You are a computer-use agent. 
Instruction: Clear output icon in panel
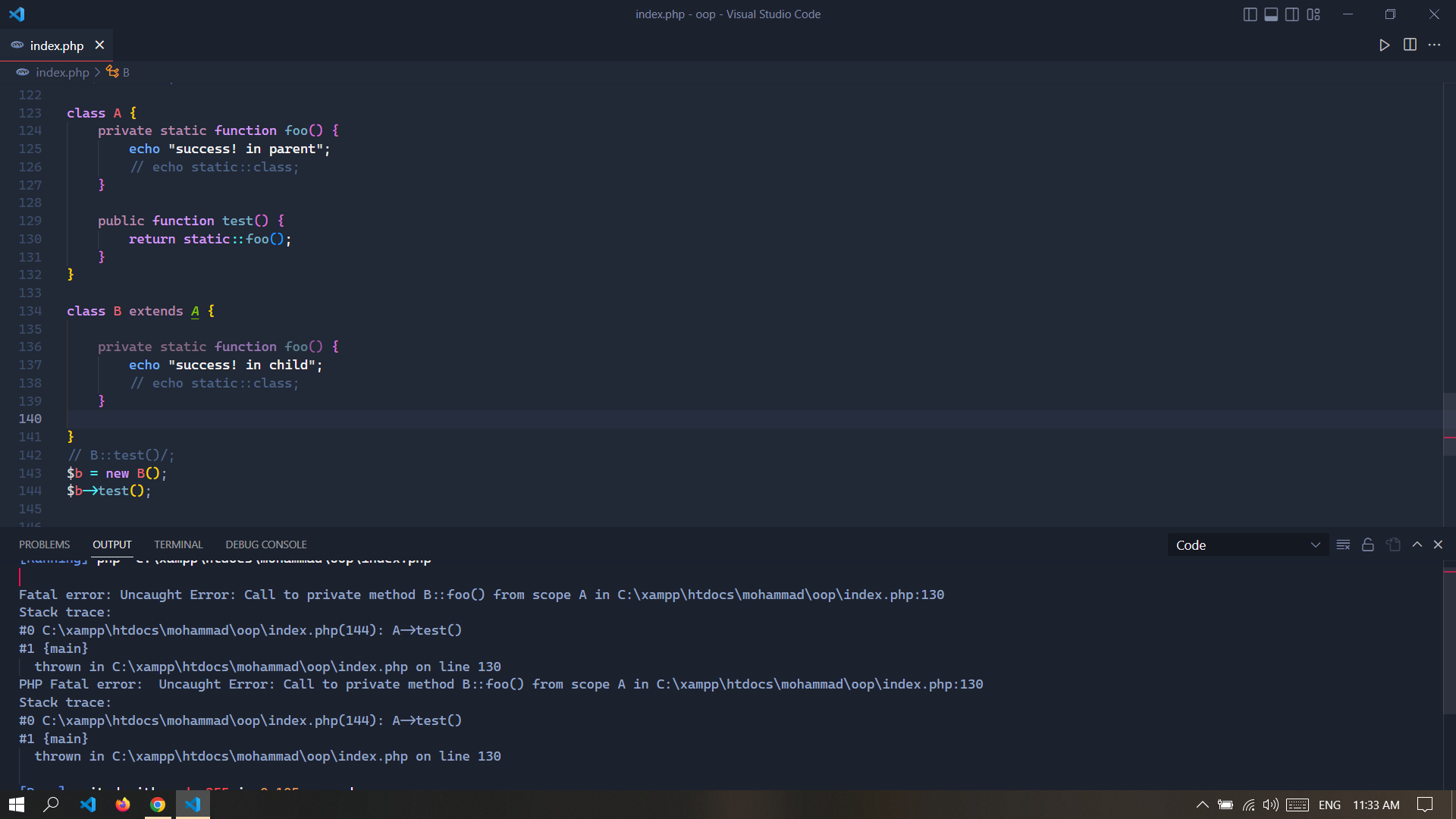click(x=1343, y=544)
